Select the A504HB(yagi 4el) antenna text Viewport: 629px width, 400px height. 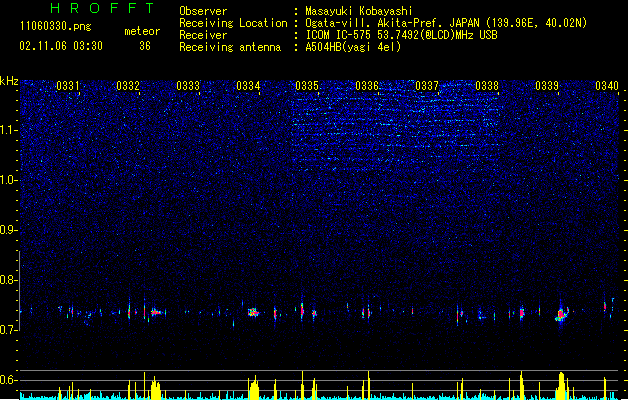pos(353,47)
